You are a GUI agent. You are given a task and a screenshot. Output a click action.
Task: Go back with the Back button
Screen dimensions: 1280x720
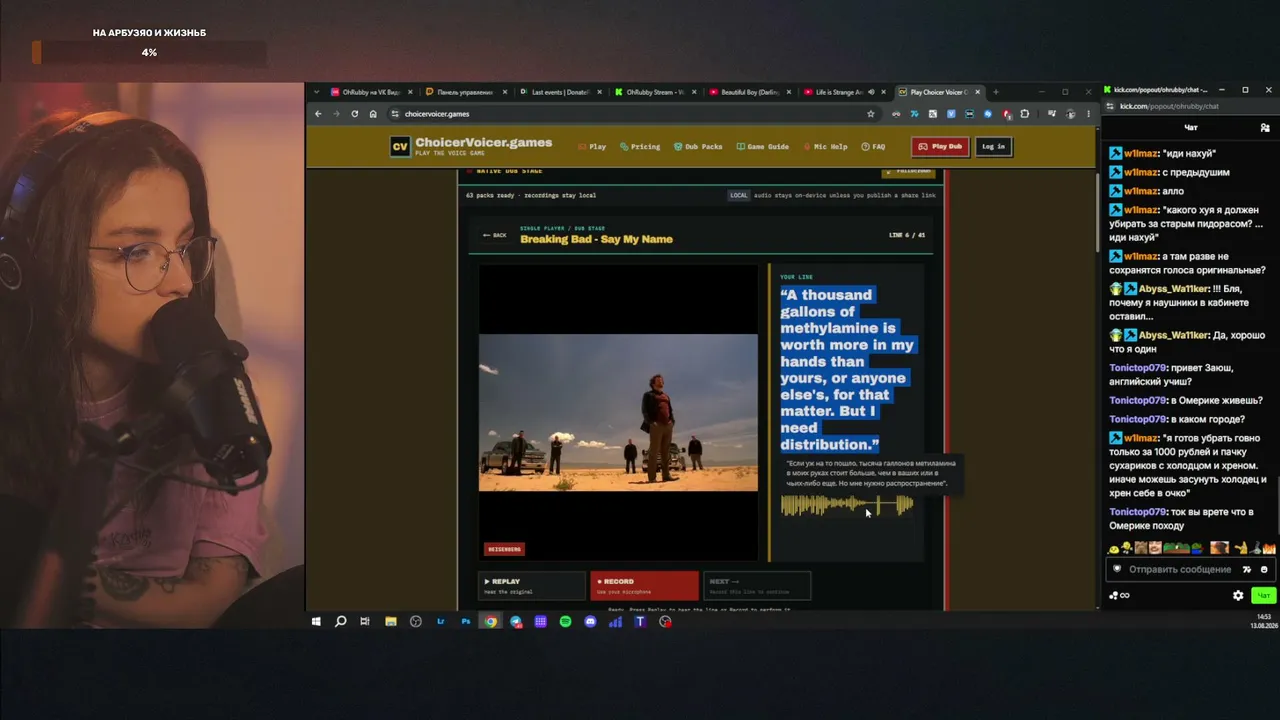[x=494, y=235]
